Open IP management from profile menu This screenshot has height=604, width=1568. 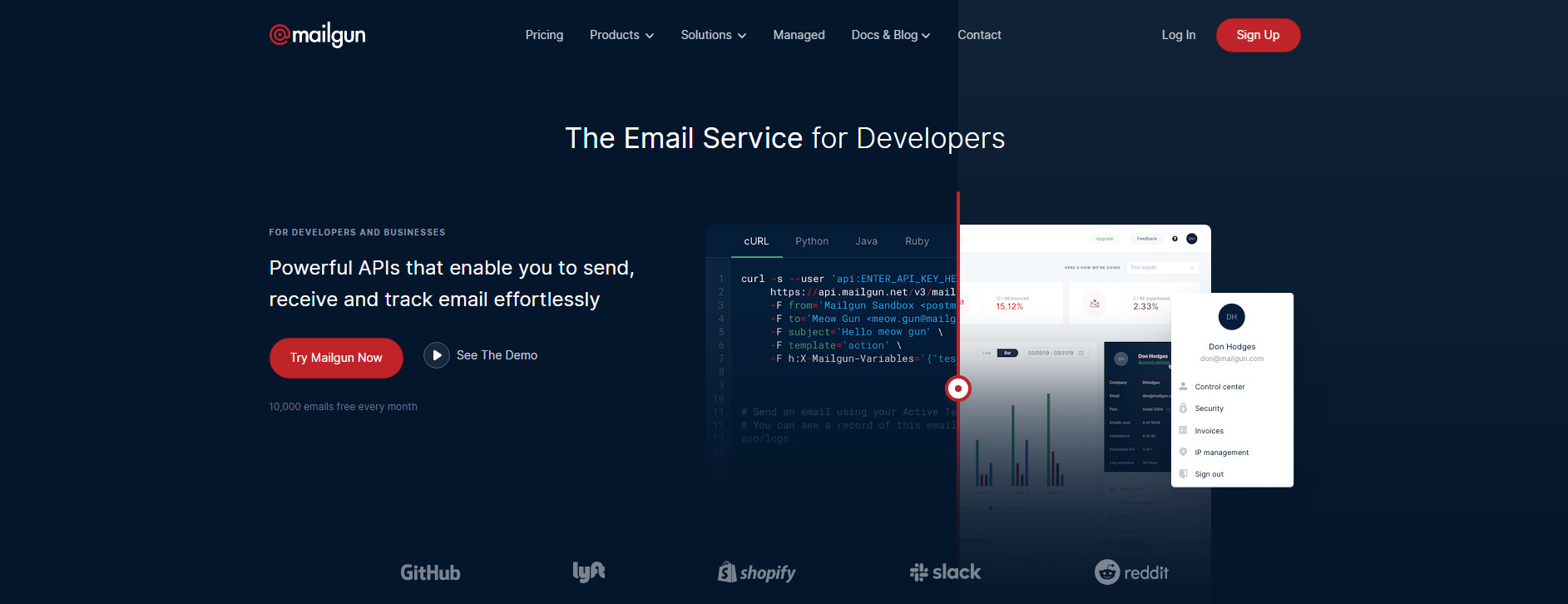[x=1222, y=453]
